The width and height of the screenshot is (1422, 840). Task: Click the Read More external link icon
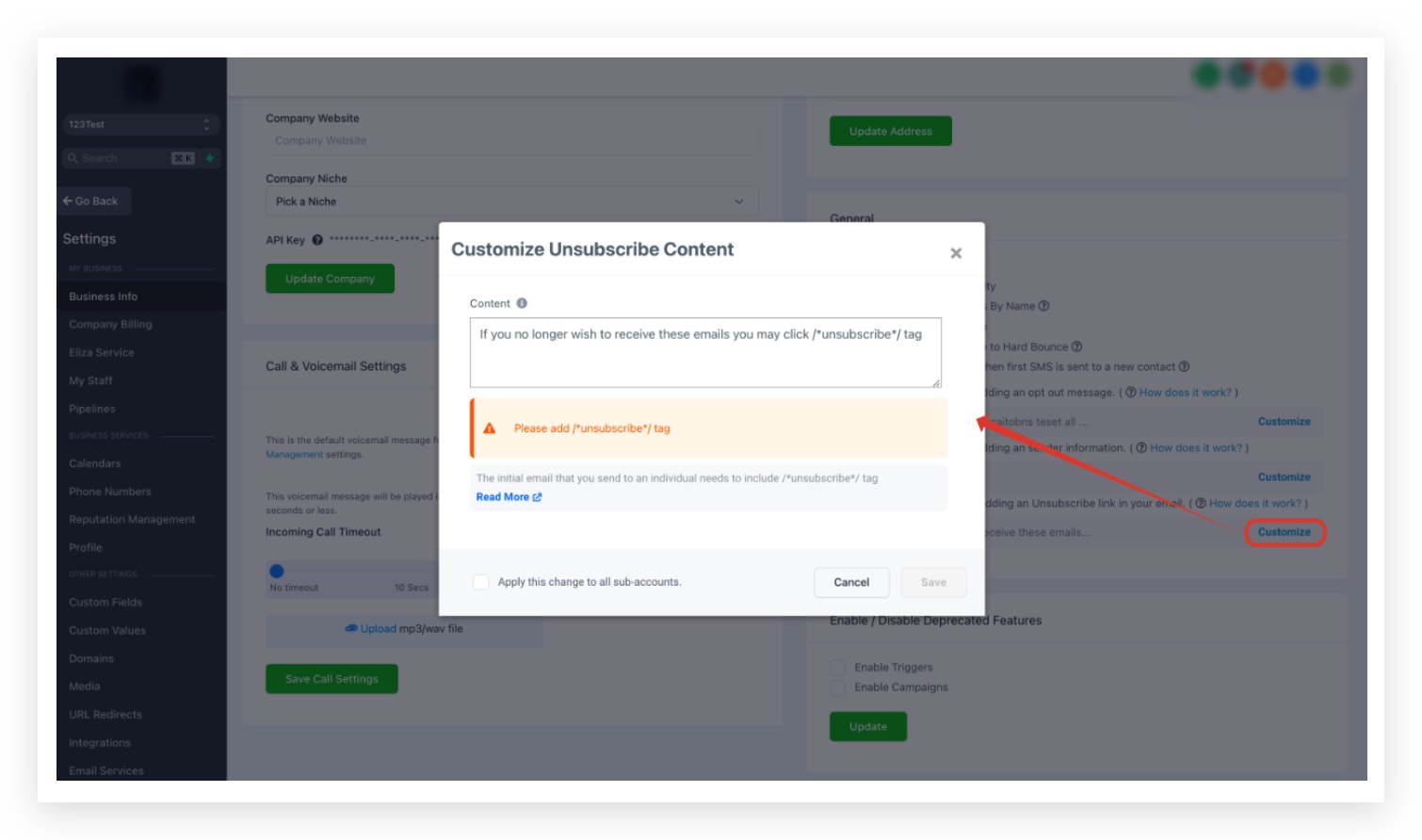(x=537, y=497)
